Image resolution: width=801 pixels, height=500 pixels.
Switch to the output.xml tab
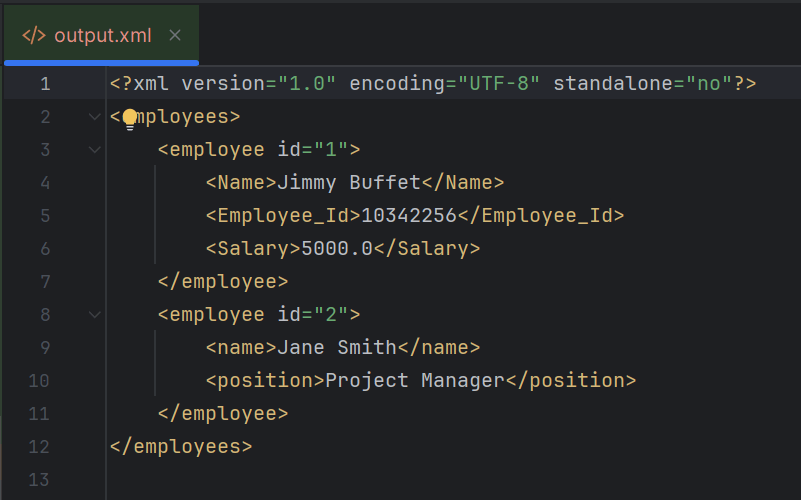tap(102, 35)
